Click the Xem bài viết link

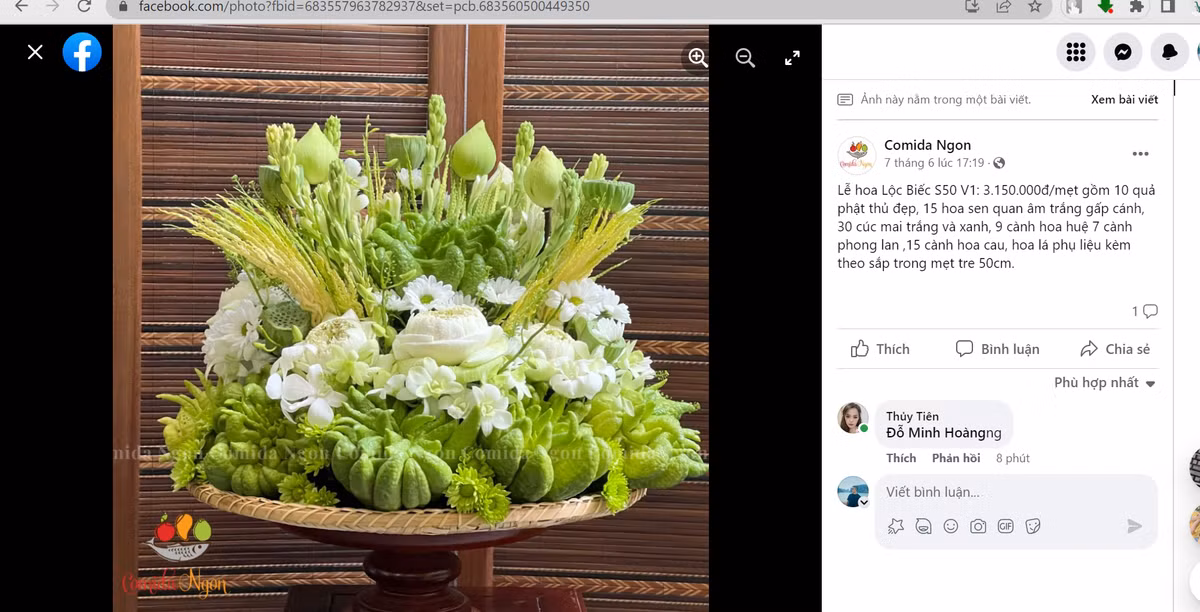[x=1124, y=100]
